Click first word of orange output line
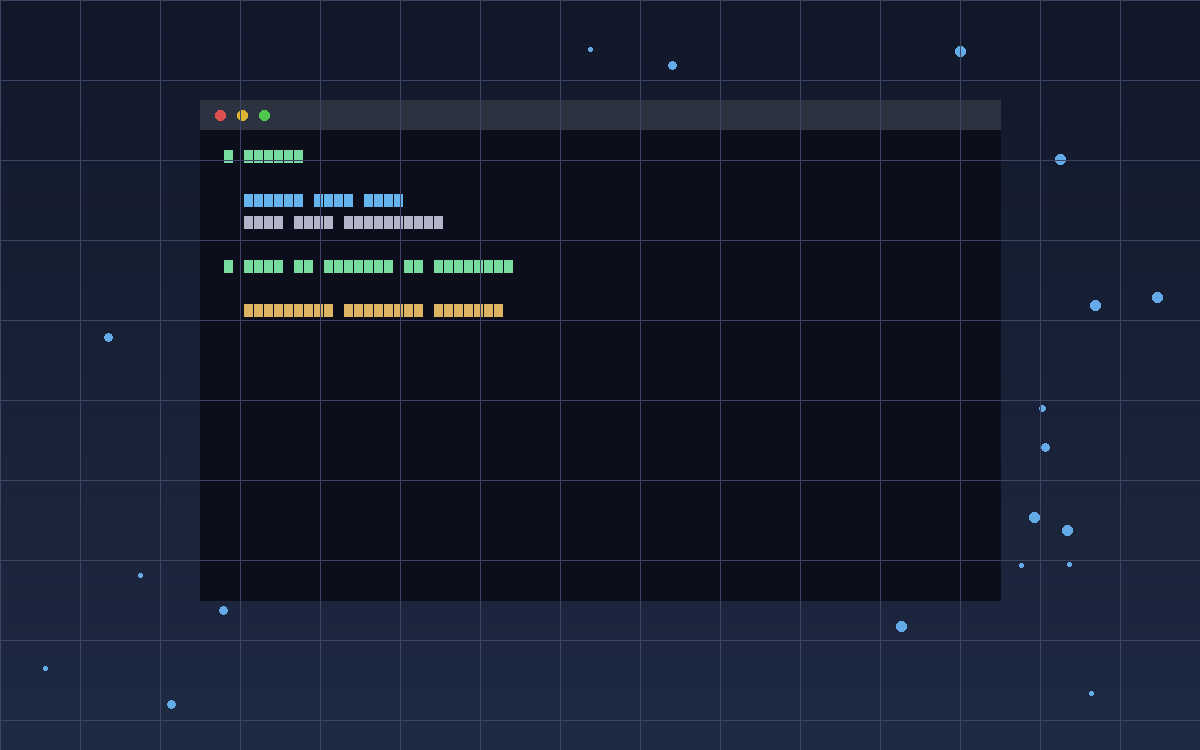 point(288,310)
